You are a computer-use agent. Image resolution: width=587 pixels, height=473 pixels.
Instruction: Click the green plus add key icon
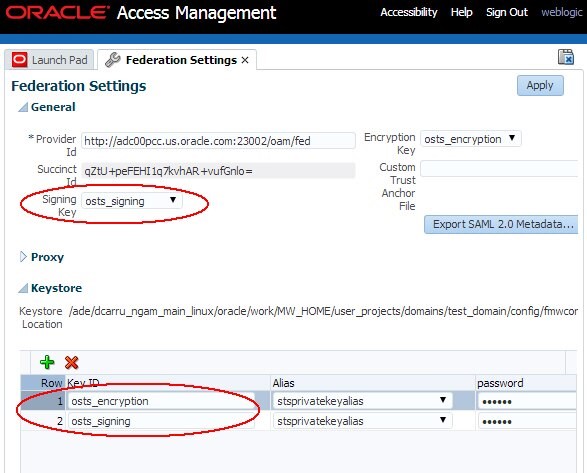click(x=47, y=362)
